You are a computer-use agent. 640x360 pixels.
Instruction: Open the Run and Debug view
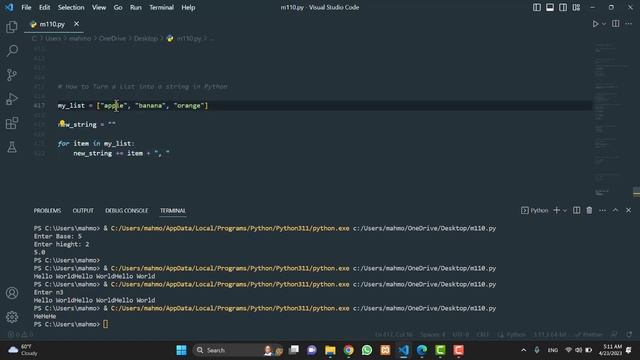12,99
